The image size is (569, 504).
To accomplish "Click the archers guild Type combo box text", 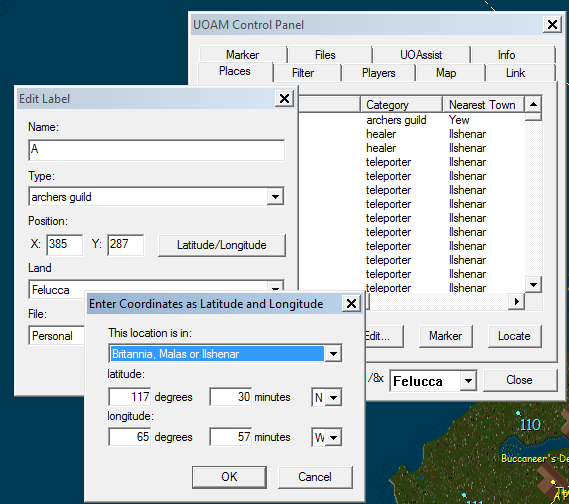I will click(148, 197).
